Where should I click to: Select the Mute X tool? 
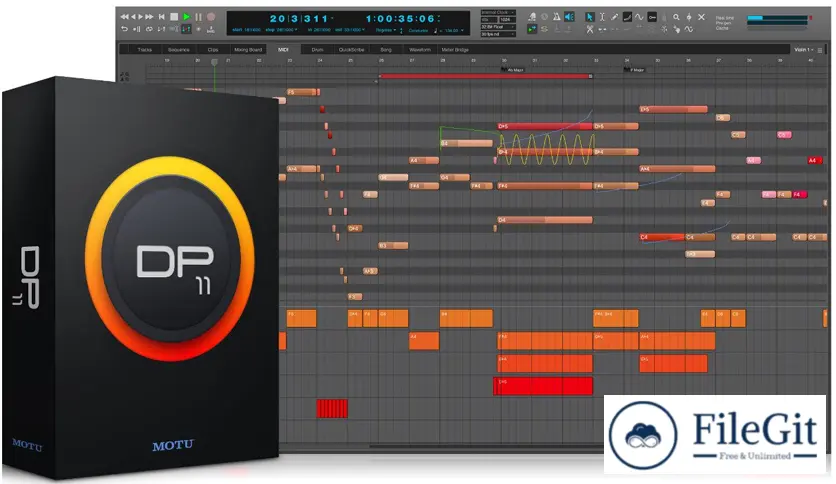point(702,17)
